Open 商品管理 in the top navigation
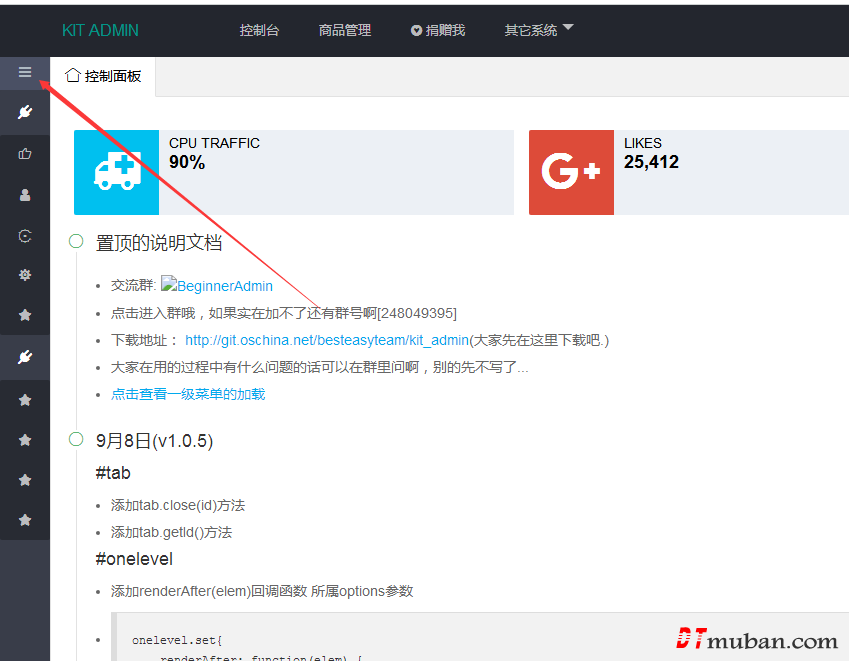The image size is (849, 661). coord(345,30)
